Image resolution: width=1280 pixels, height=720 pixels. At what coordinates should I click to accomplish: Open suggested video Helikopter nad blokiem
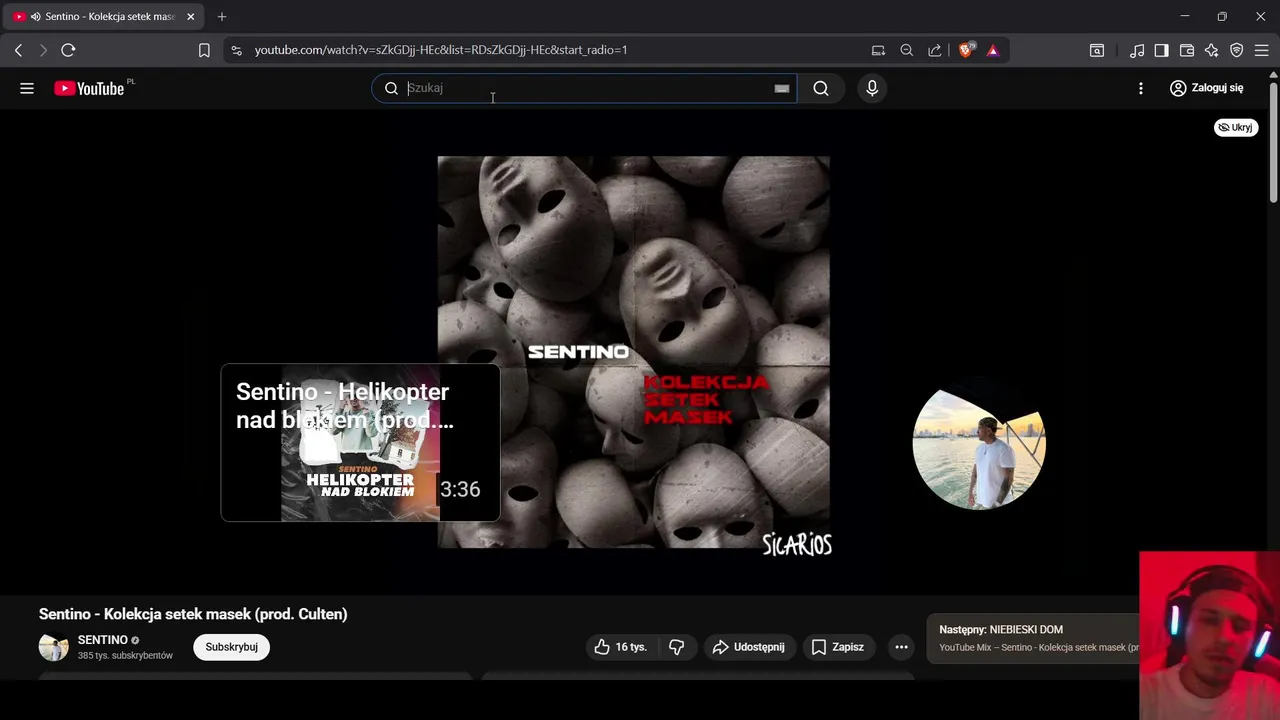360,442
